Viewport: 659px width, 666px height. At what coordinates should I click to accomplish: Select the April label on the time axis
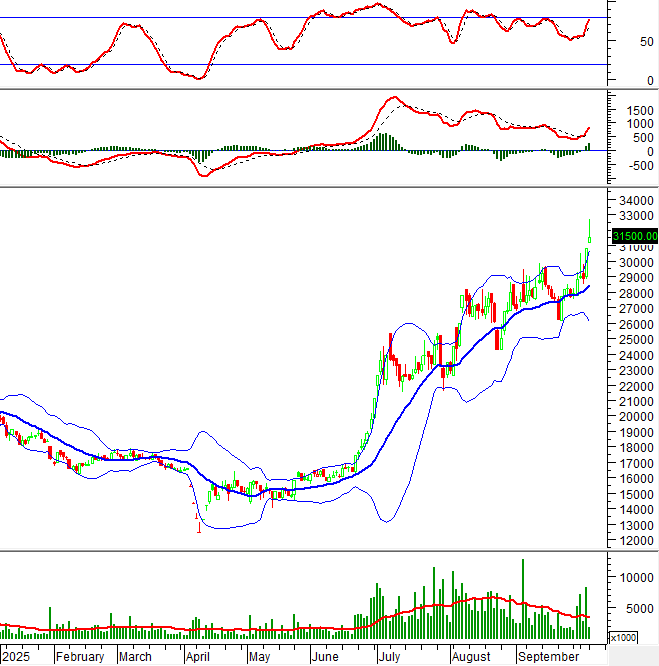pos(197,657)
